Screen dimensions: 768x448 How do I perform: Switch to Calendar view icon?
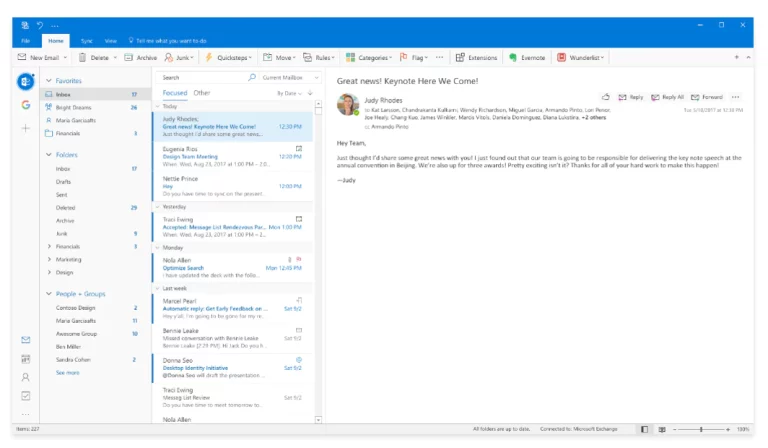25,359
